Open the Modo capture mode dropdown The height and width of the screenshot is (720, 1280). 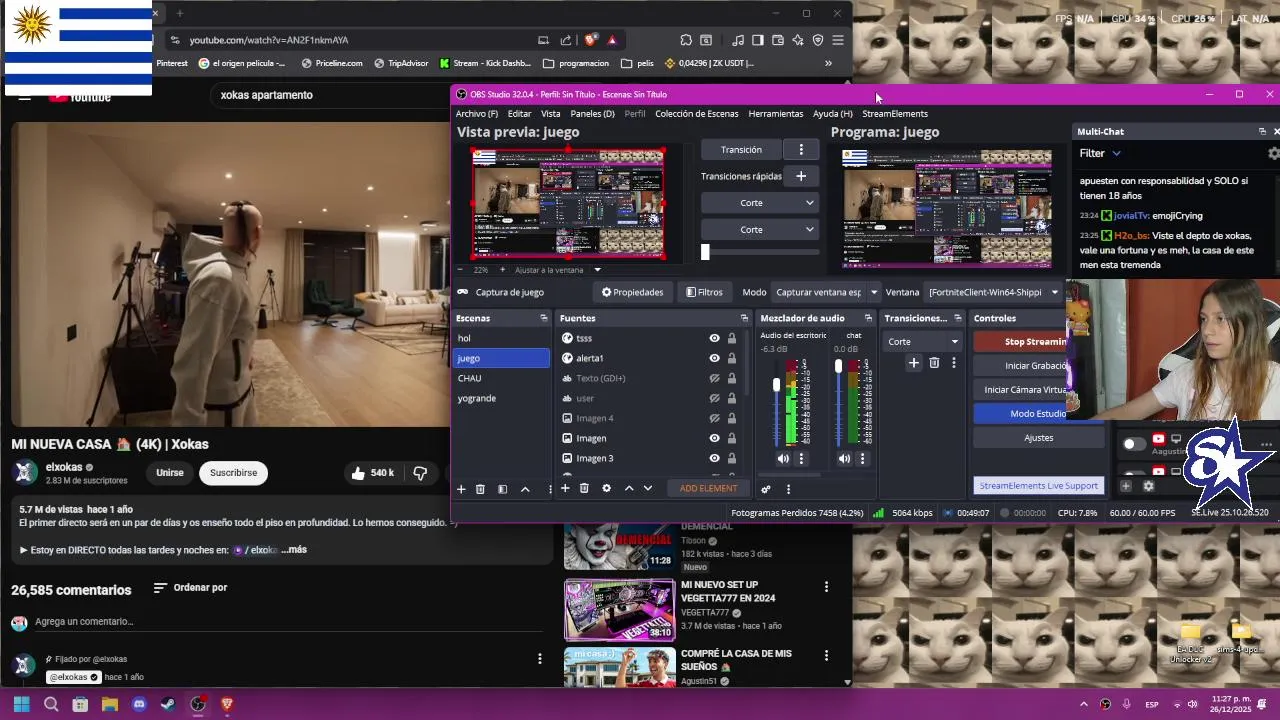tap(826, 292)
